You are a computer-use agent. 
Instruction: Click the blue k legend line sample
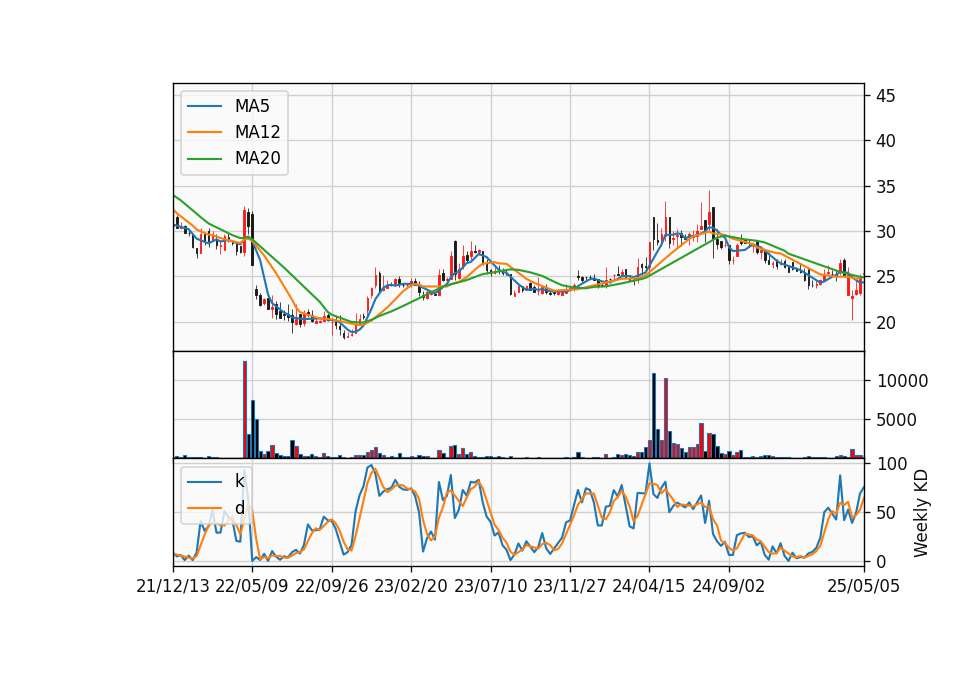[204, 482]
